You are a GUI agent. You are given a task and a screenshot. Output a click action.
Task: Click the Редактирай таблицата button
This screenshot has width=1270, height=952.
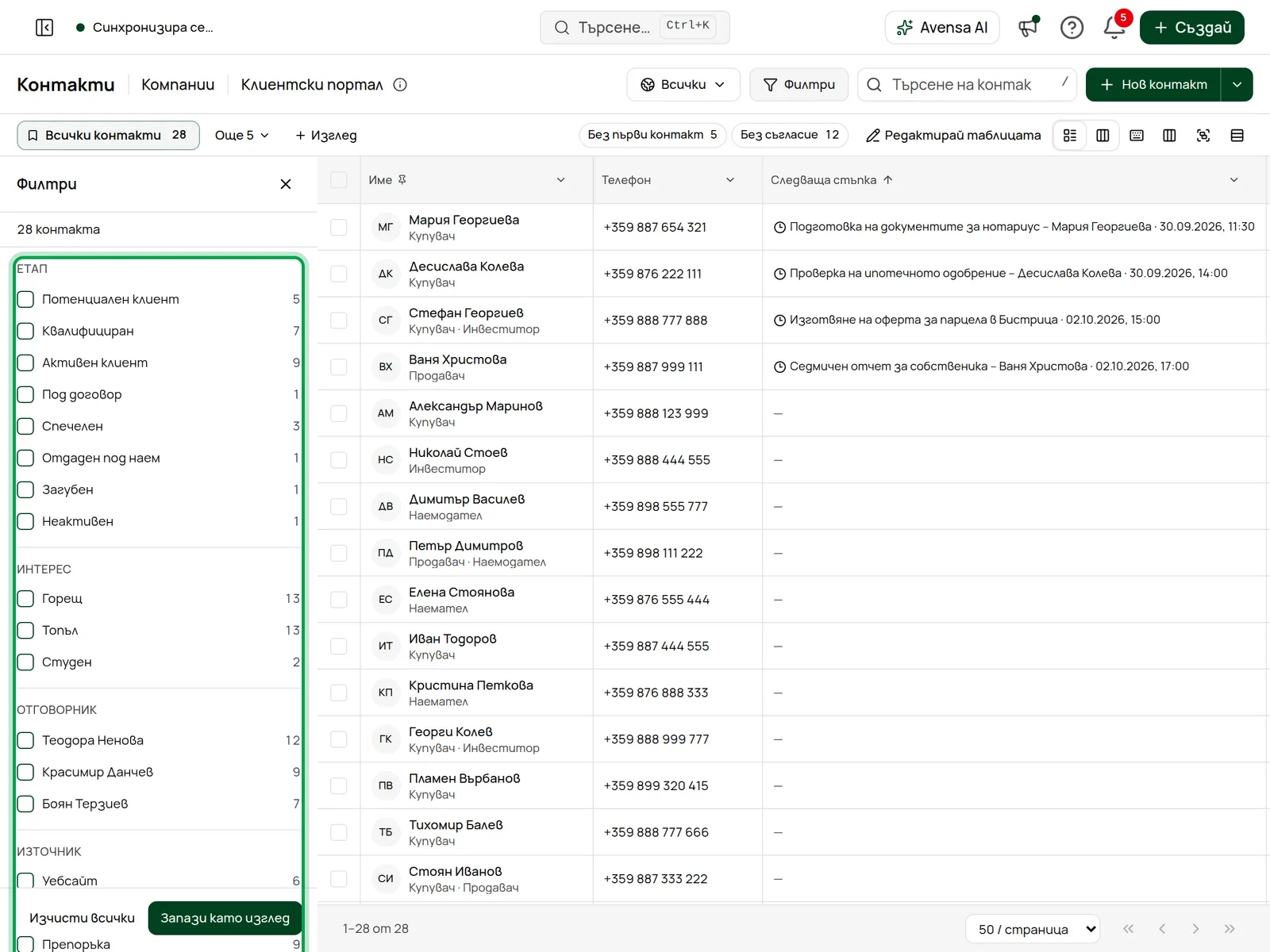953,136
